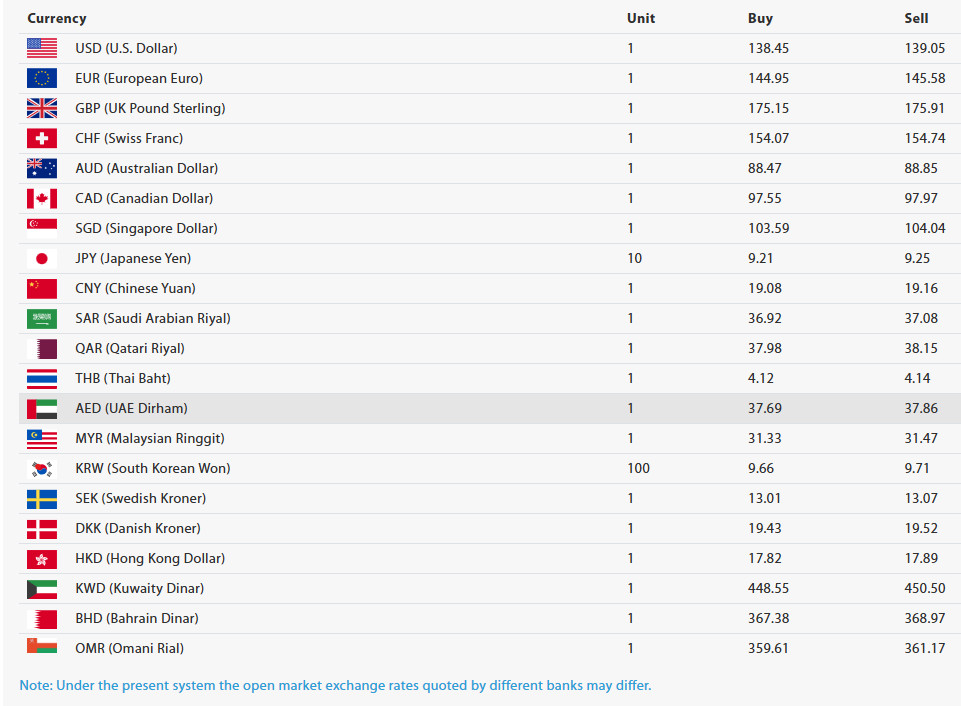Click the GBP UK flag icon

[x=41, y=107]
